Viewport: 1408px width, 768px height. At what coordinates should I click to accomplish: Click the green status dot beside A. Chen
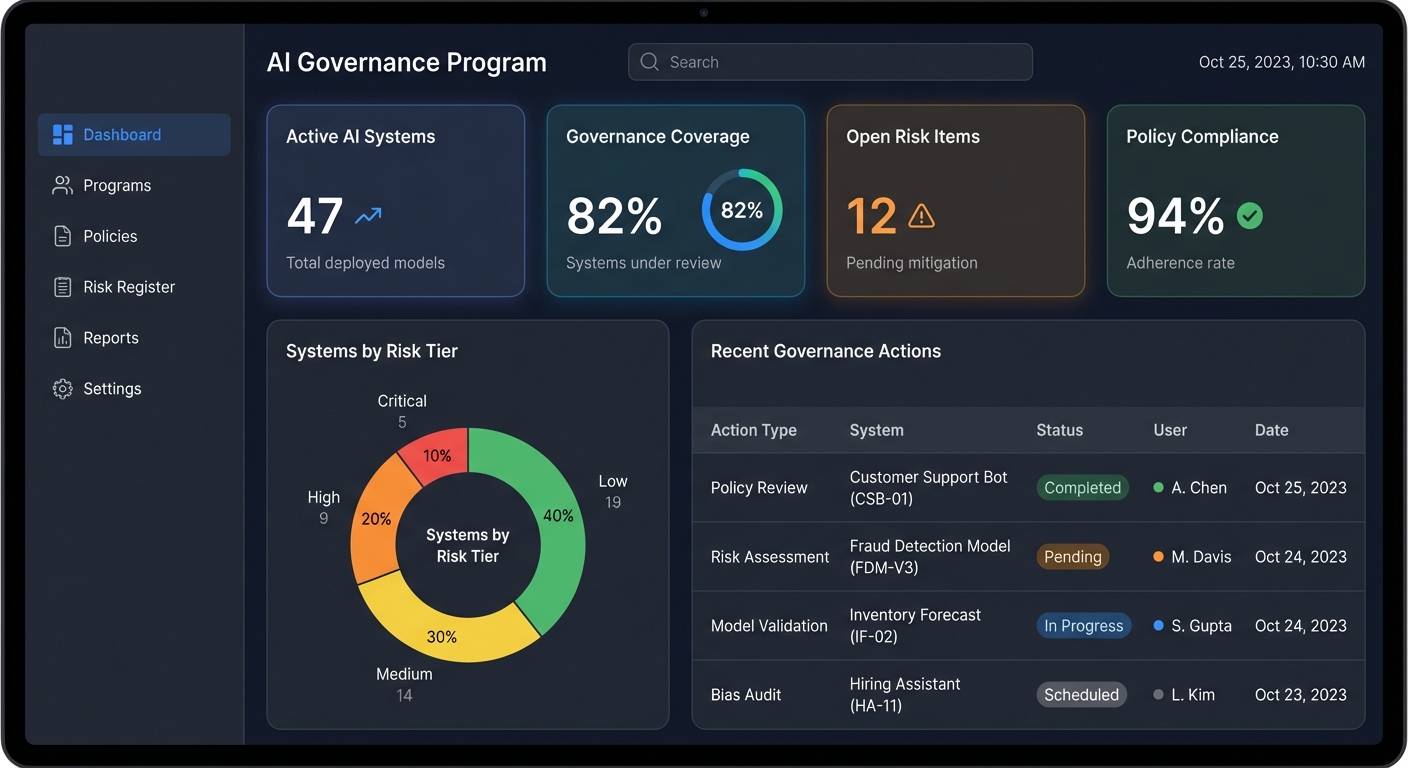point(1158,488)
